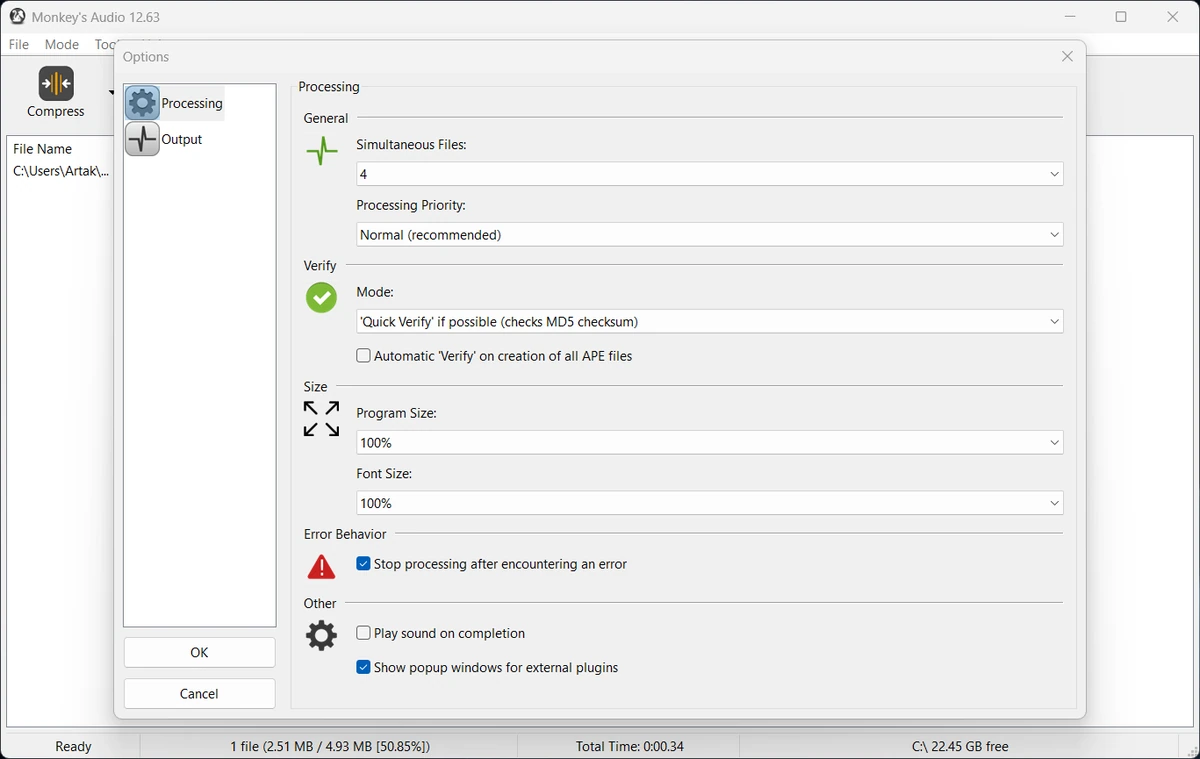Click the Program Size label
This screenshot has height=759, width=1200.
pyautogui.click(x=396, y=413)
